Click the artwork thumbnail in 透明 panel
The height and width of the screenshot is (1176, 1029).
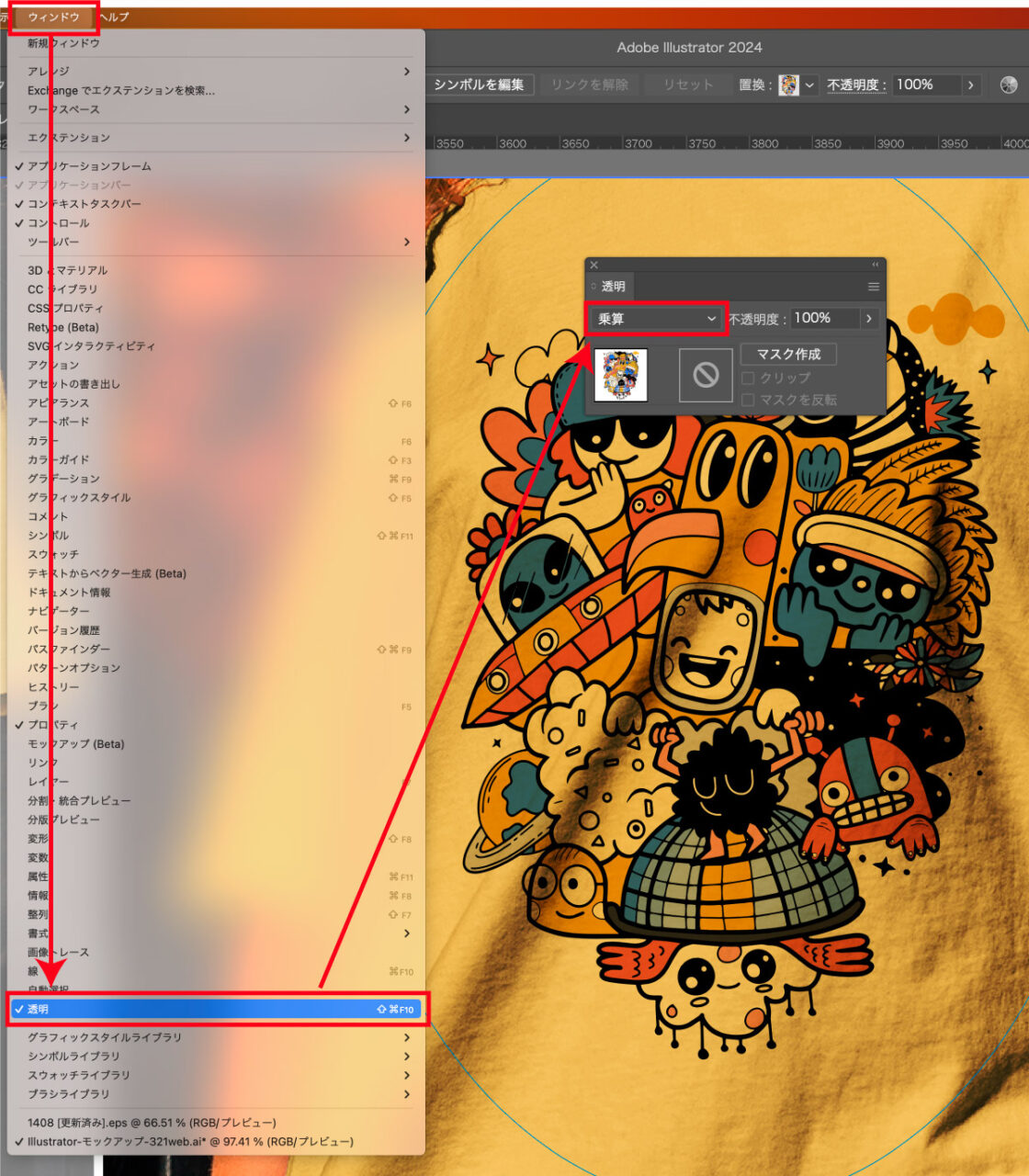pos(621,375)
